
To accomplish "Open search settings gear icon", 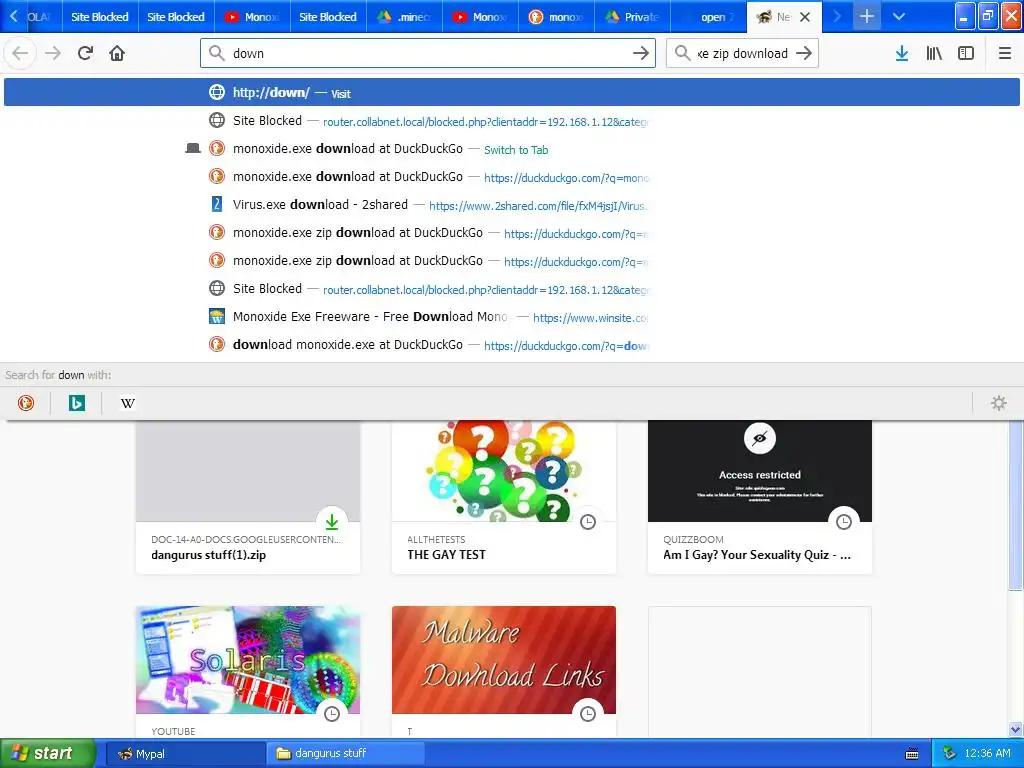I will [x=999, y=403].
